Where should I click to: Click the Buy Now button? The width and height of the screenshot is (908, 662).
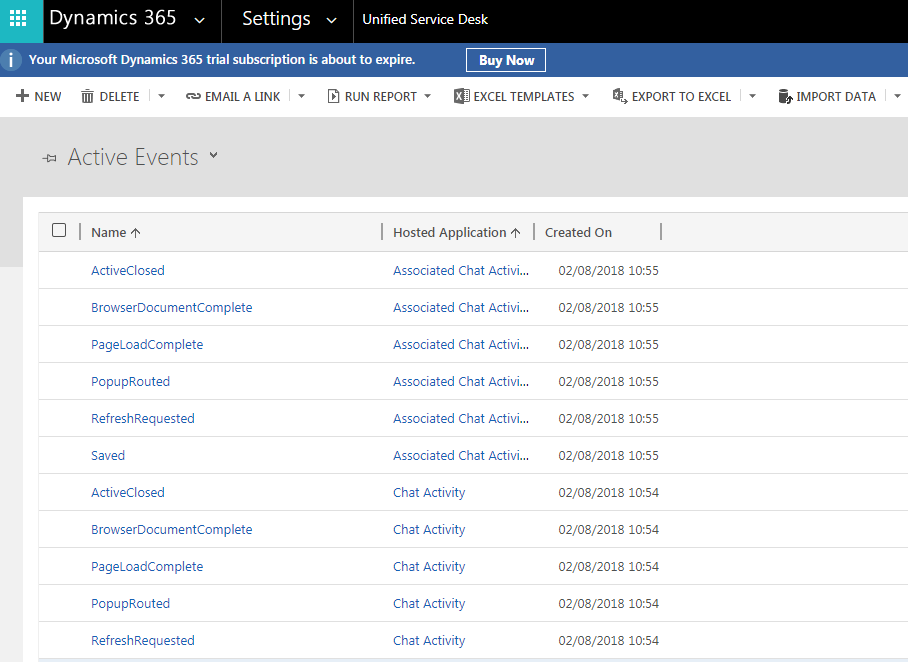pos(506,60)
